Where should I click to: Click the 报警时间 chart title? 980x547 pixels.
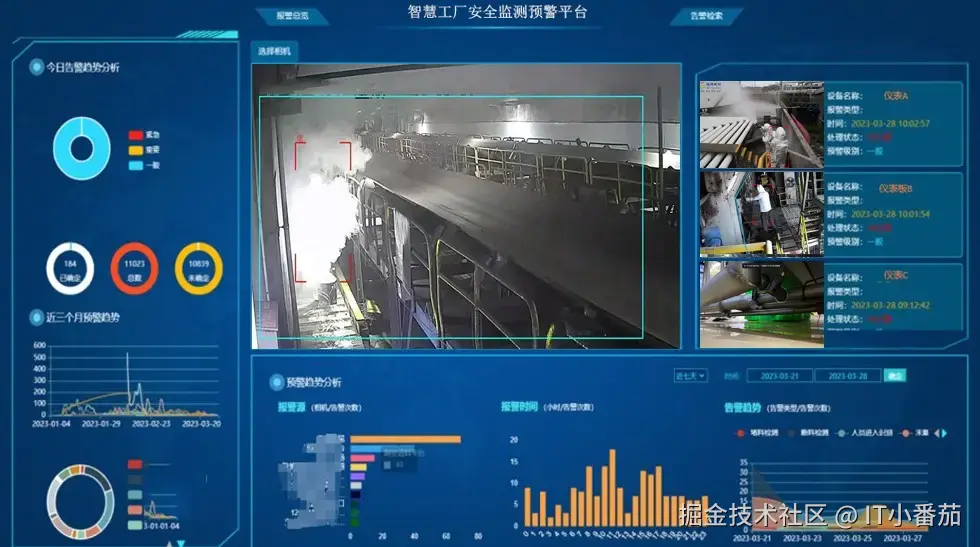click(519, 407)
